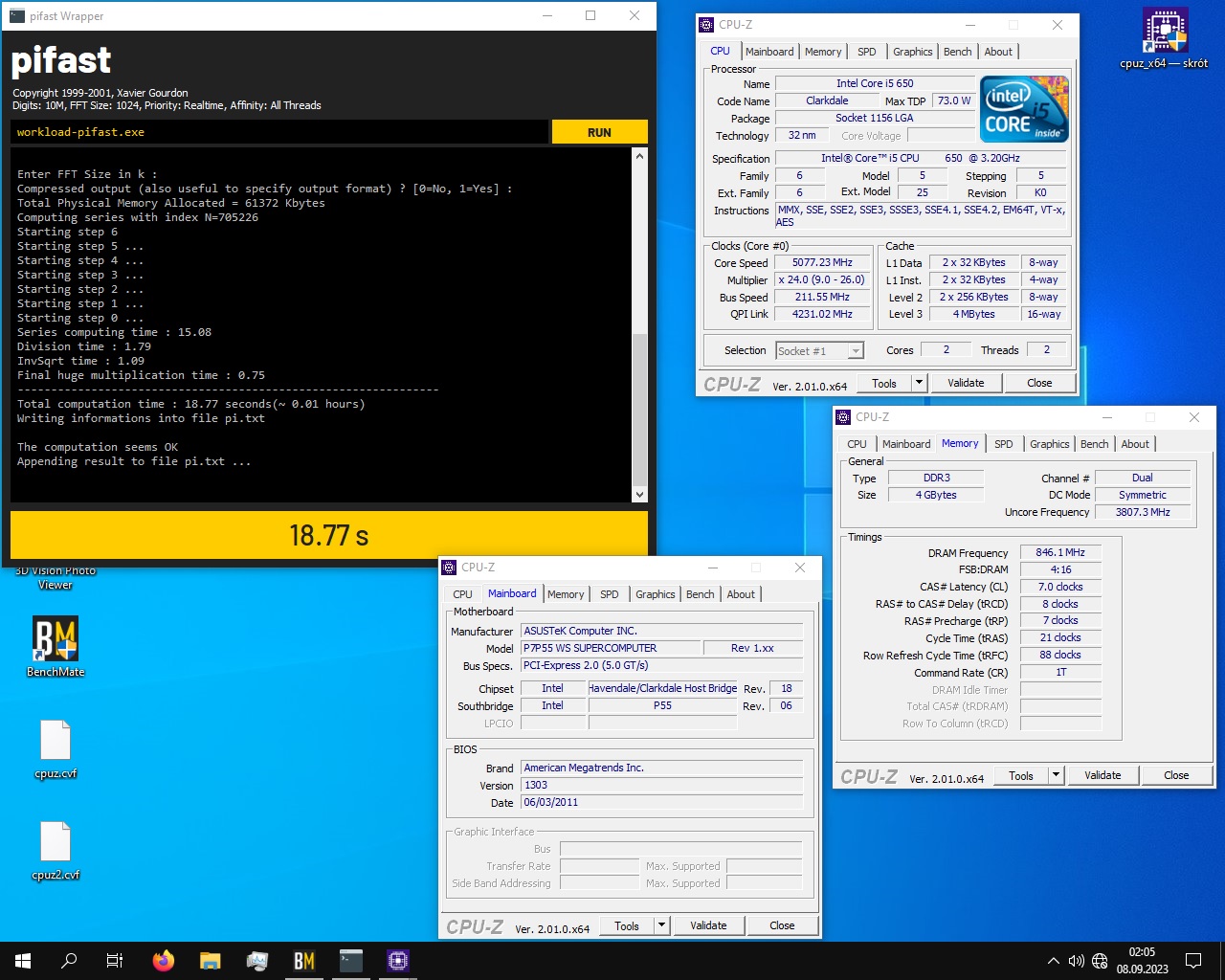Image resolution: width=1225 pixels, height=980 pixels.
Task: Expand the Socket #1 selection dropdown
Action: [856, 351]
